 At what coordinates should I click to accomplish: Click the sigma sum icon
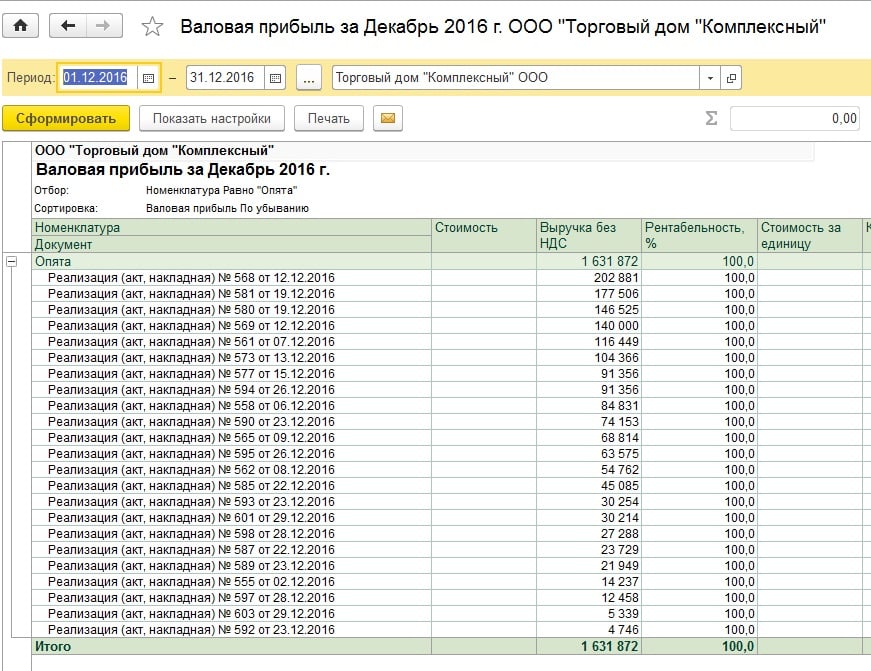[x=711, y=119]
